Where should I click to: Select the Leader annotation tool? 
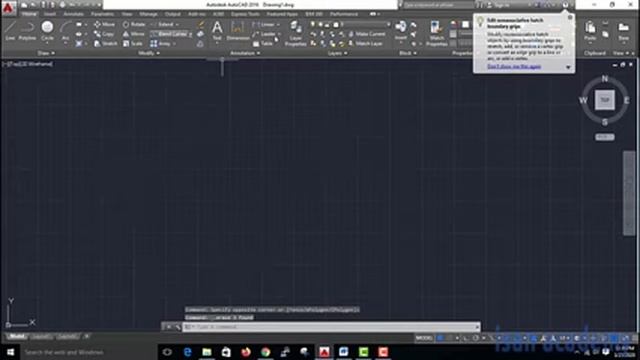click(264, 34)
